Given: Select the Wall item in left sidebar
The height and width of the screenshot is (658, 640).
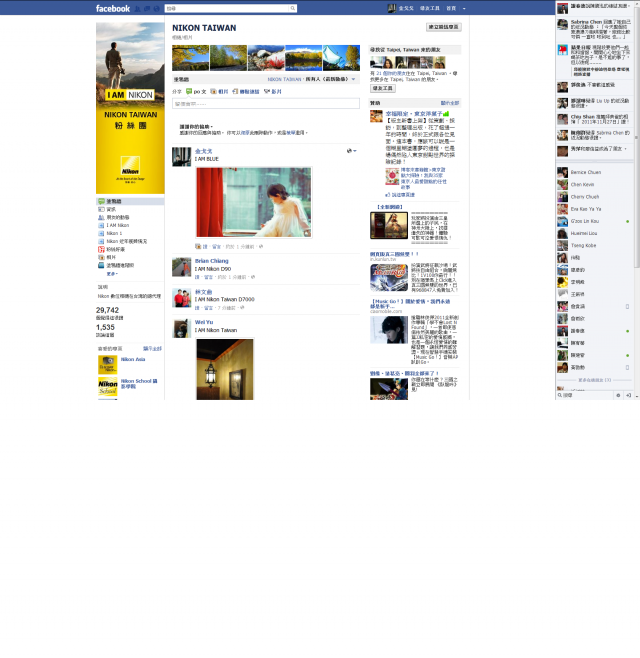Looking at the screenshot, I should [130, 201].
